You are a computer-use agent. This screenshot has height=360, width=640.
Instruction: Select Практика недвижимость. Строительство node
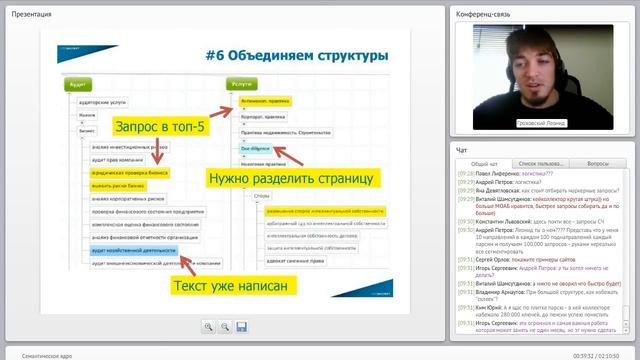pos(286,133)
